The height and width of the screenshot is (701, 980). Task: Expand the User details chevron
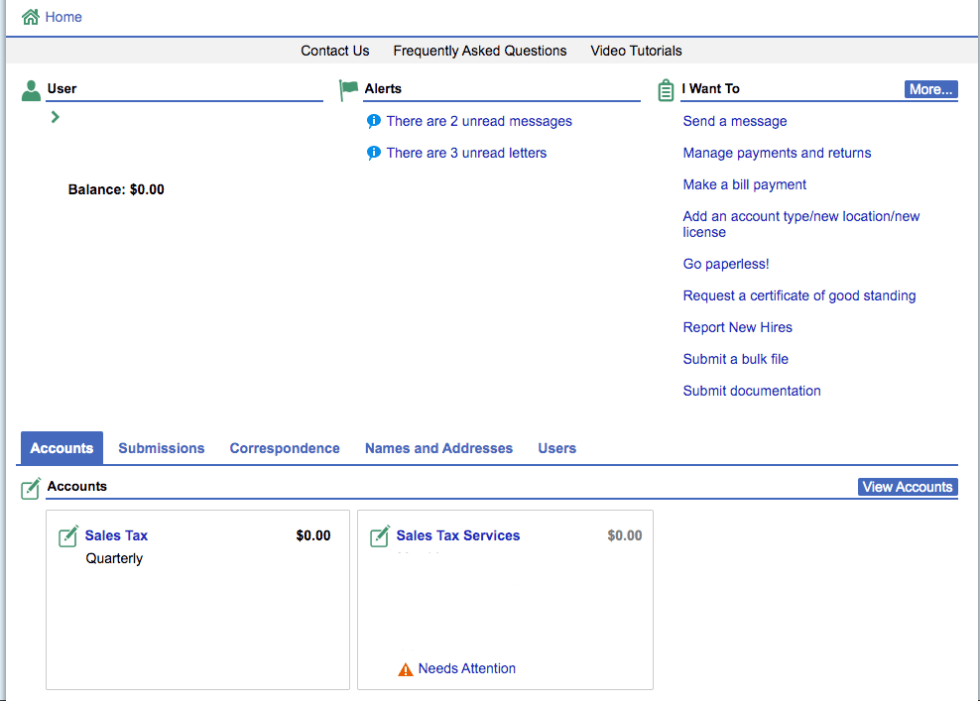(55, 117)
